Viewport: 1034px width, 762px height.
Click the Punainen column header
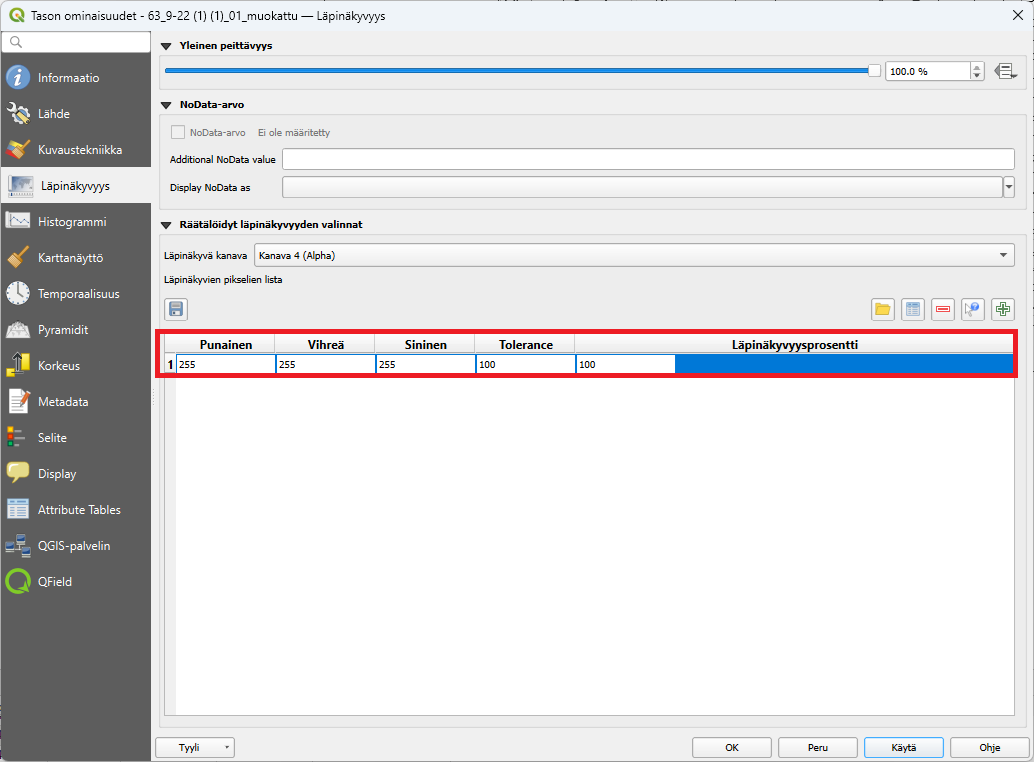click(x=226, y=345)
